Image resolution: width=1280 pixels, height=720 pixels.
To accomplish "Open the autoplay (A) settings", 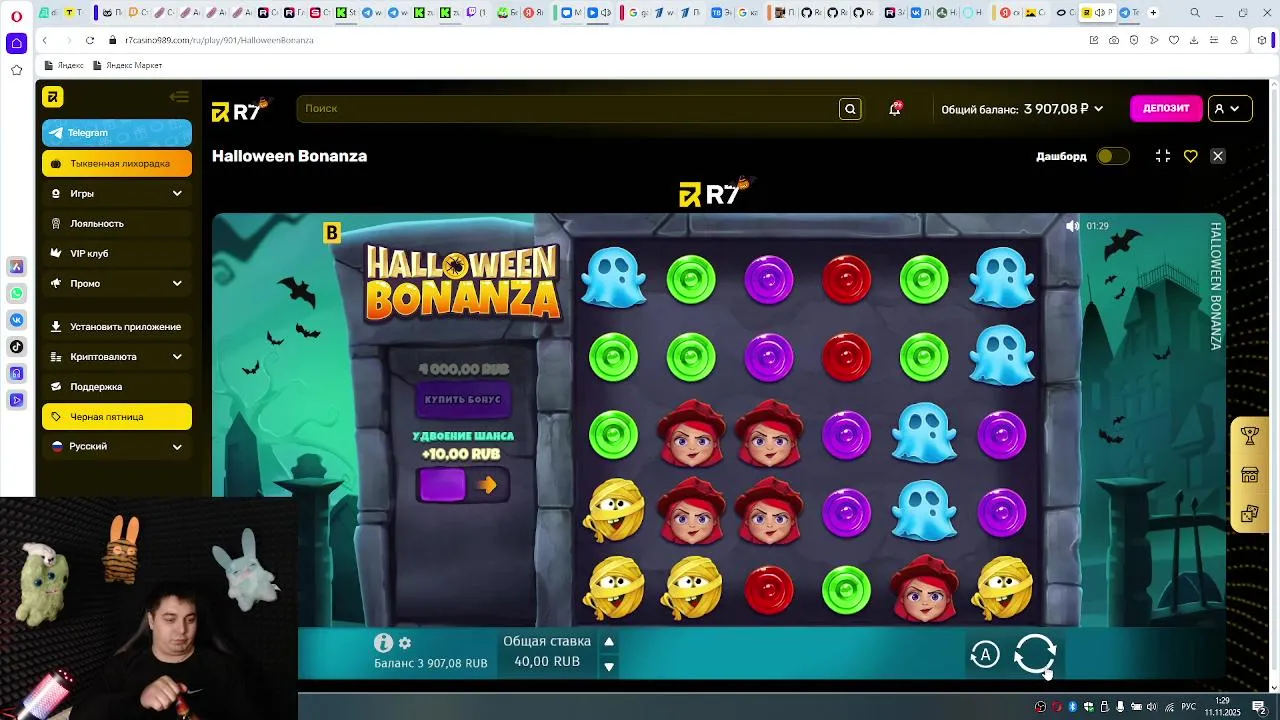I will click(x=985, y=655).
